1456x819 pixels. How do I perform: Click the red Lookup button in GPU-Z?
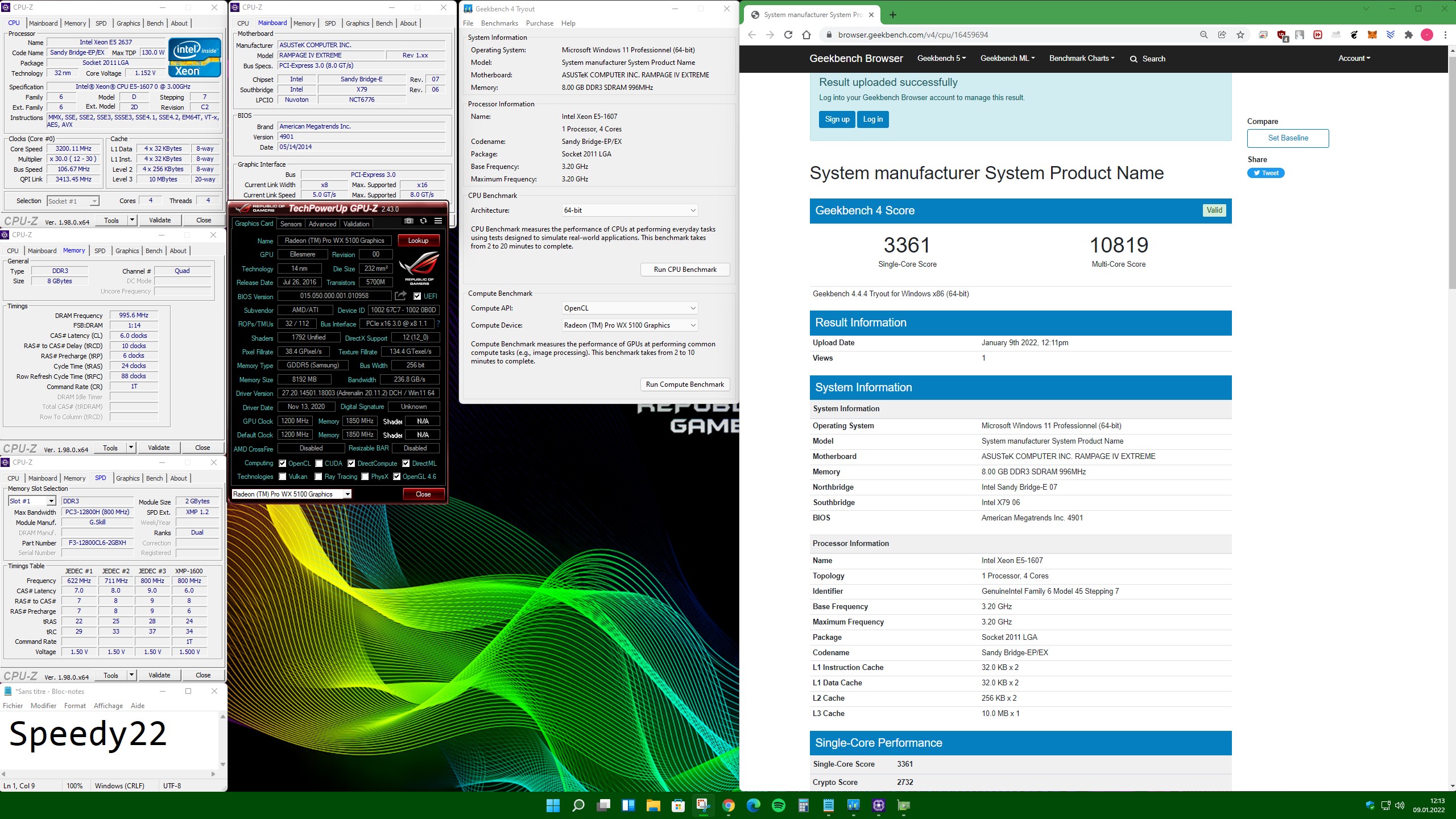coord(418,241)
